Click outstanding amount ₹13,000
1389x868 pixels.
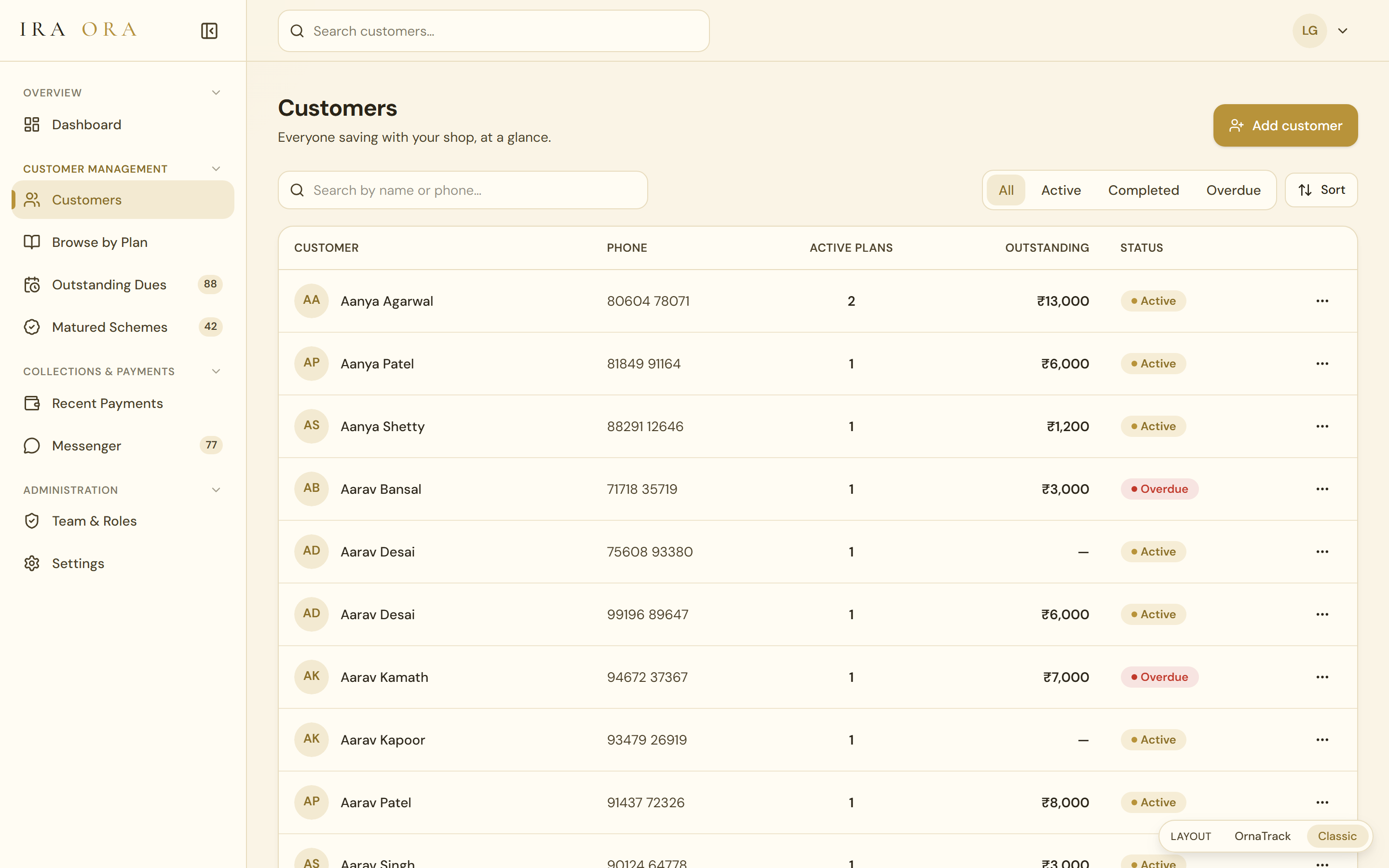click(1062, 301)
